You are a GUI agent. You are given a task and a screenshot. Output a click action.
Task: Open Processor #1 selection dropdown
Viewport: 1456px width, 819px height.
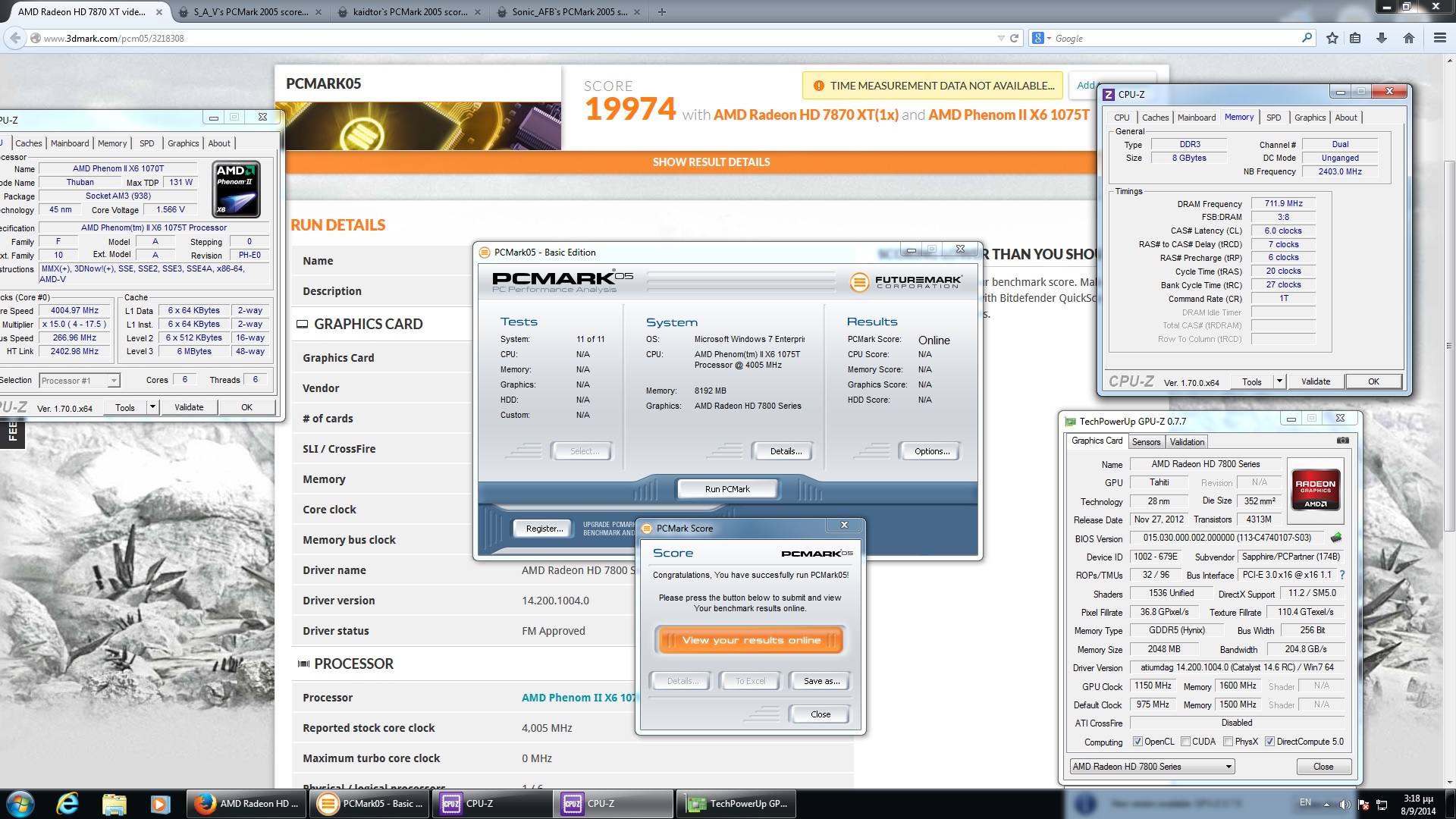coord(80,381)
